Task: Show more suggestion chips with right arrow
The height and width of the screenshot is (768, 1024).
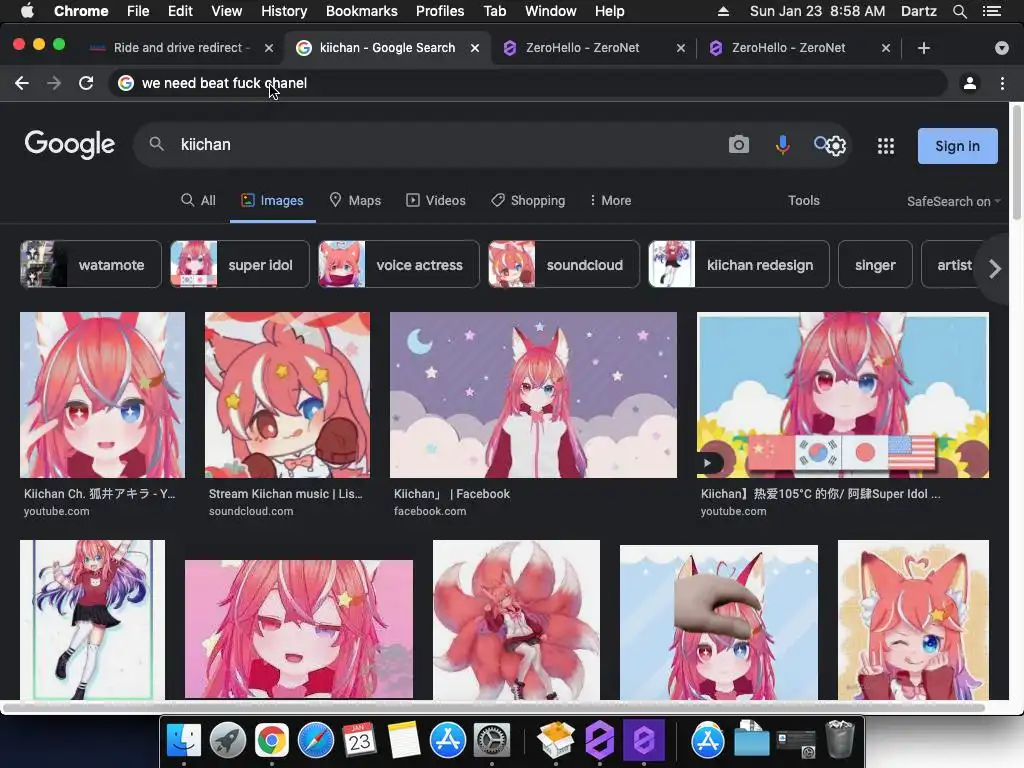Action: (x=995, y=268)
